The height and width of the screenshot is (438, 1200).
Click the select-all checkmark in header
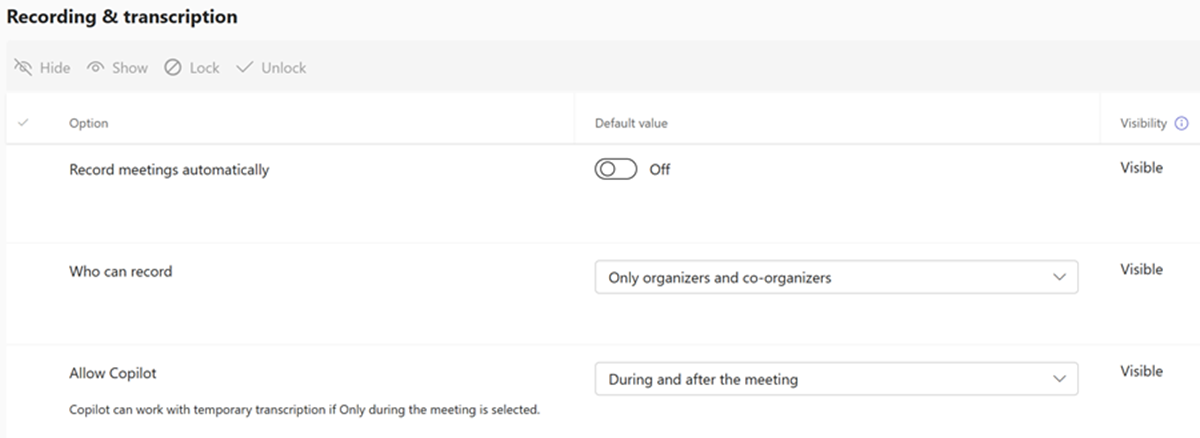click(24, 123)
